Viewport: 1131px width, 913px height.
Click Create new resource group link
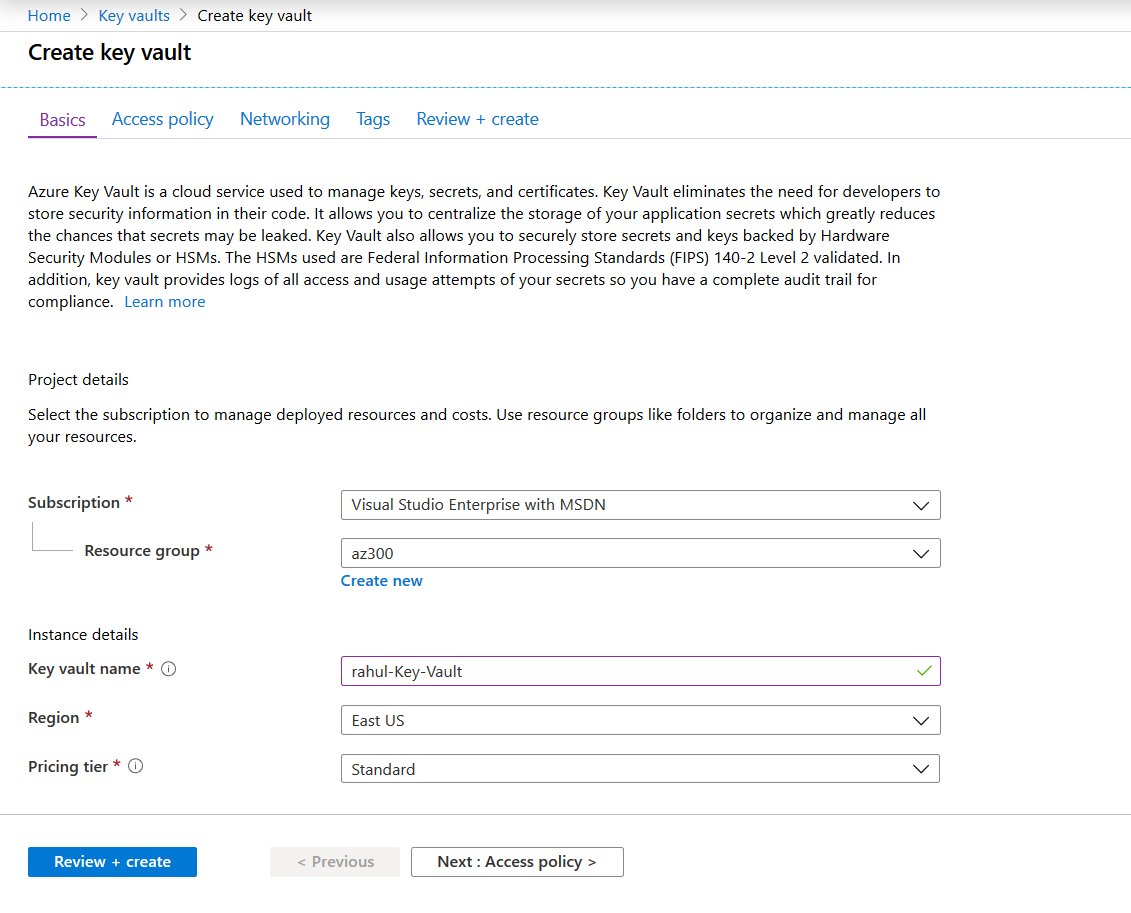click(x=382, y=581)
